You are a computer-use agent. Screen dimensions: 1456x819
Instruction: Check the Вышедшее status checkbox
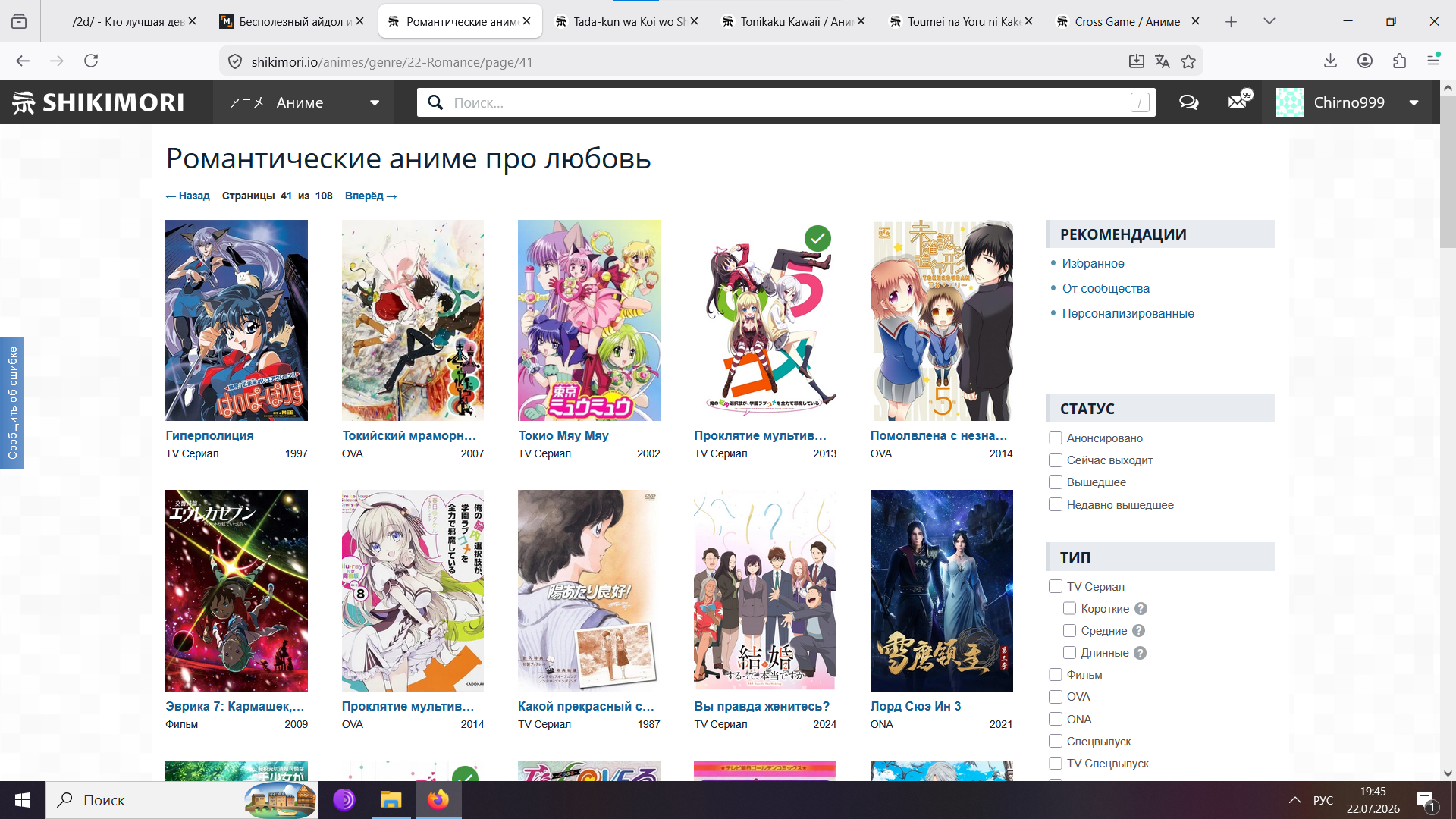click(1055, 482)
